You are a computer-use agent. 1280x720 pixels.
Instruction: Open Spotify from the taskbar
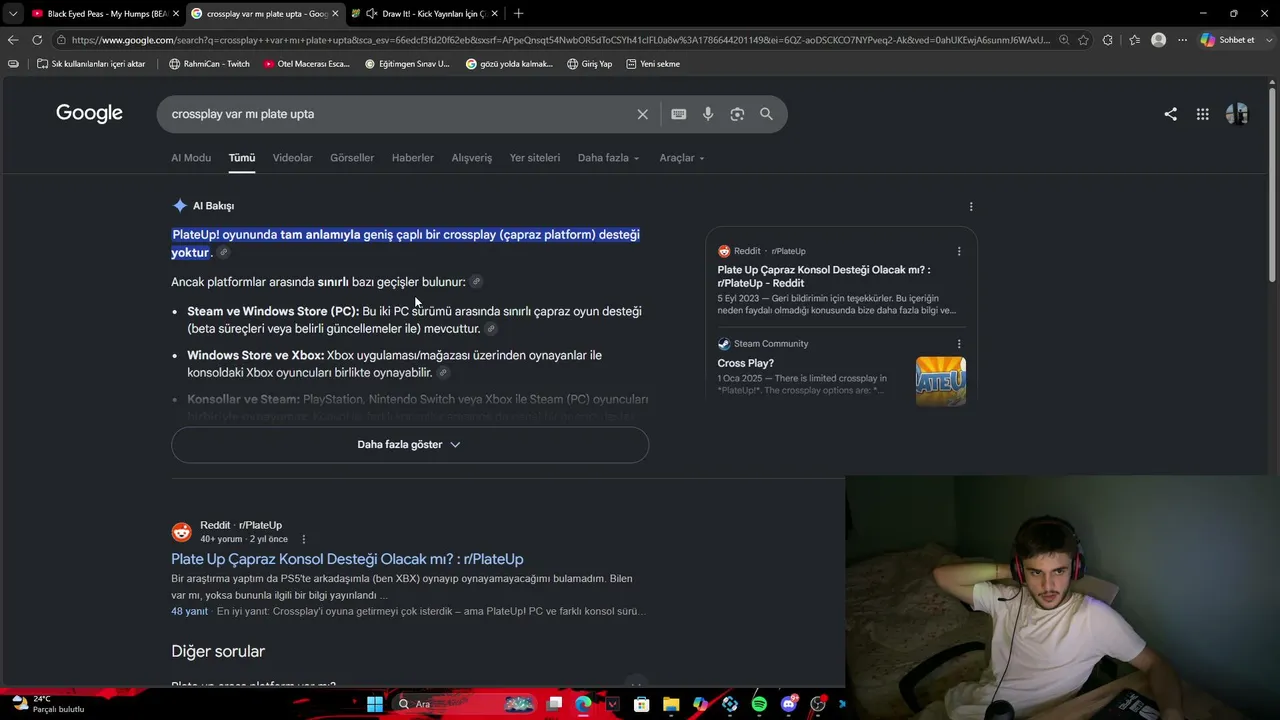click(759, 704)
